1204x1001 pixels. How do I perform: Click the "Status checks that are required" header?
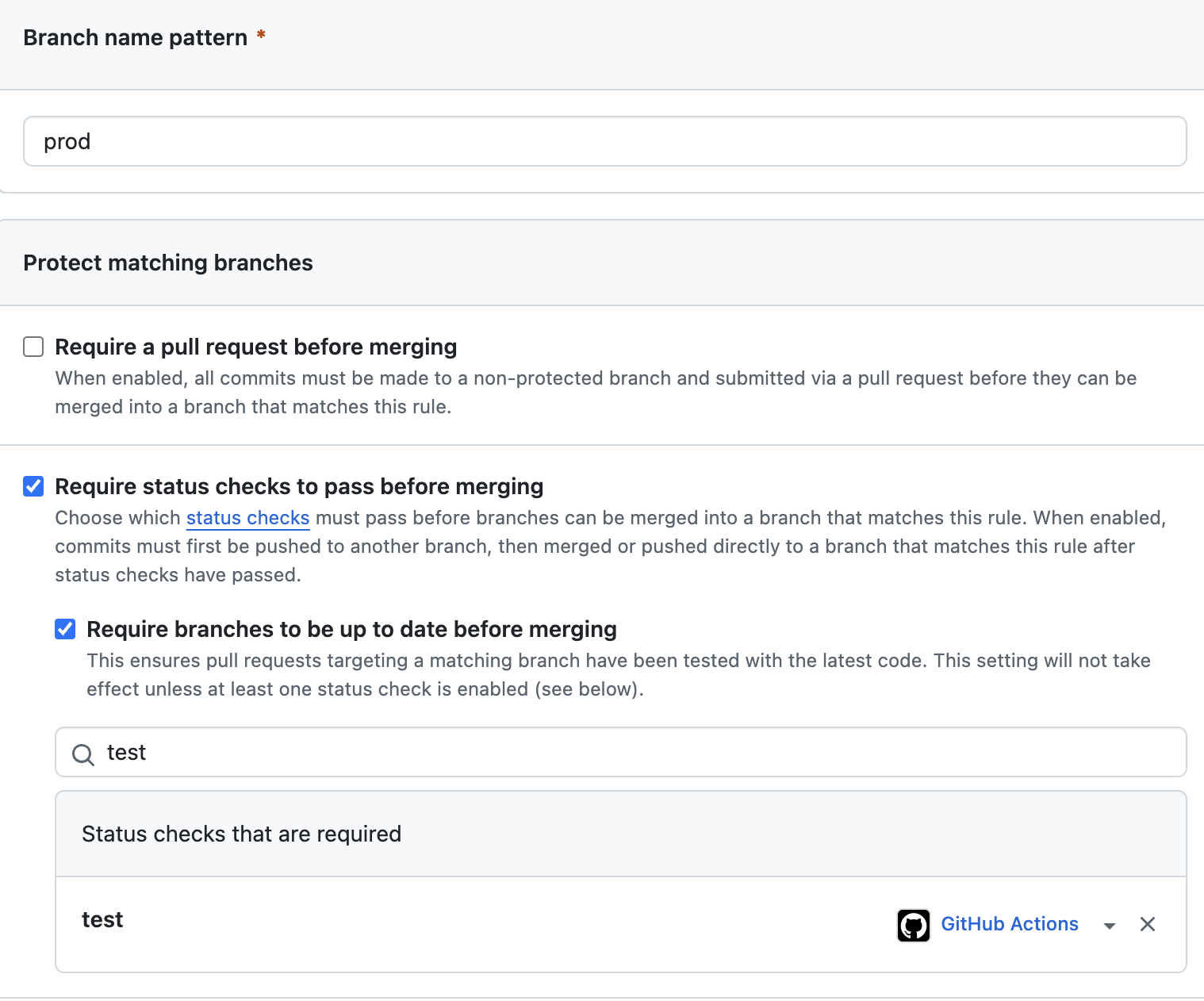241,834
